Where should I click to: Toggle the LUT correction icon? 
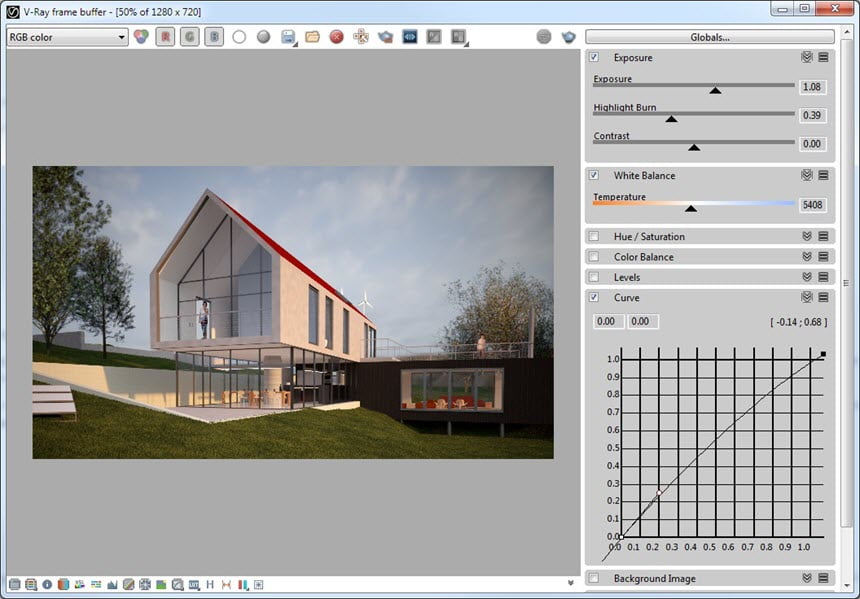click(x=194, y=584)
